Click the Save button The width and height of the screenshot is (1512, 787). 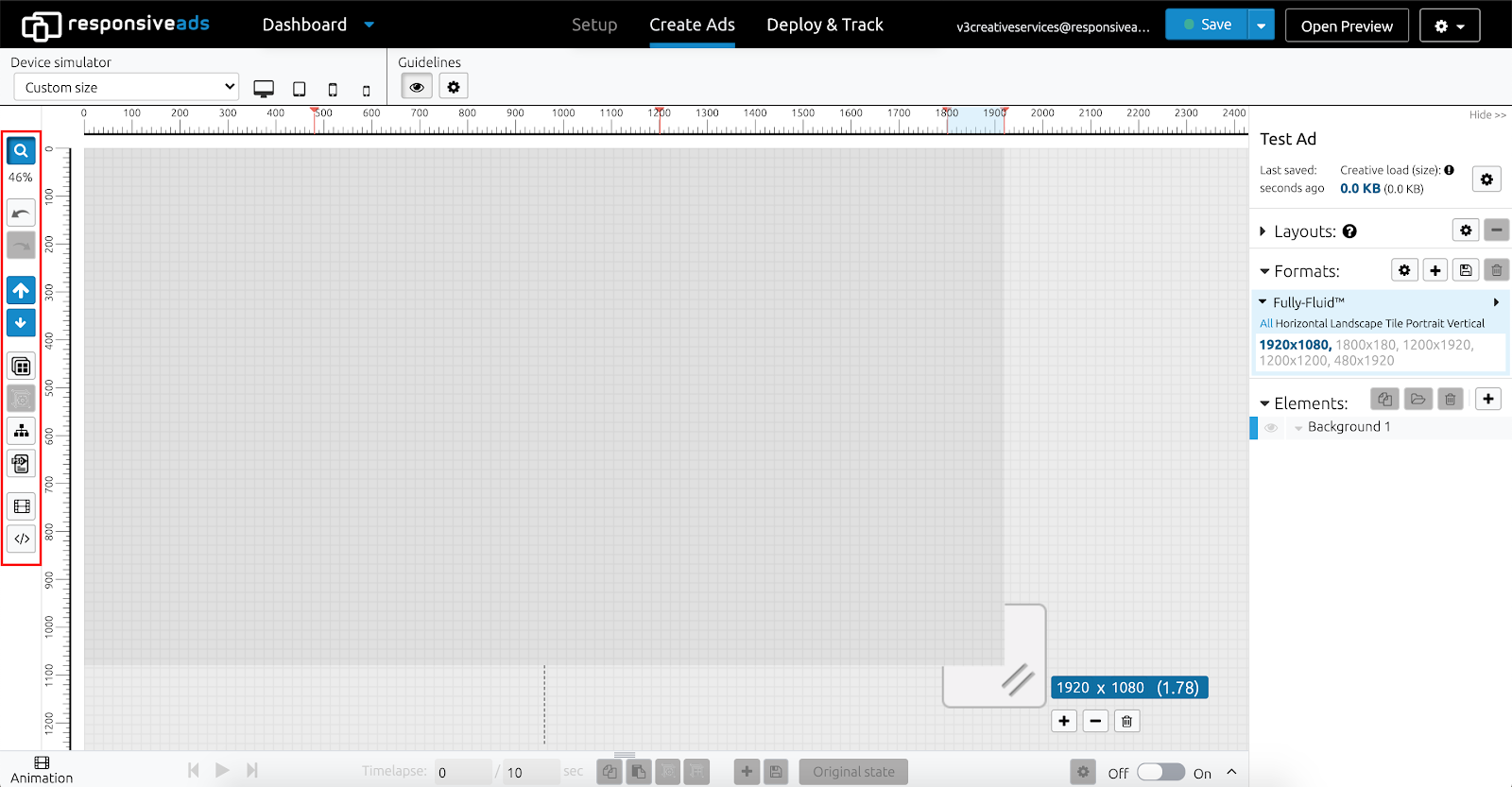tap(1207, 25)
